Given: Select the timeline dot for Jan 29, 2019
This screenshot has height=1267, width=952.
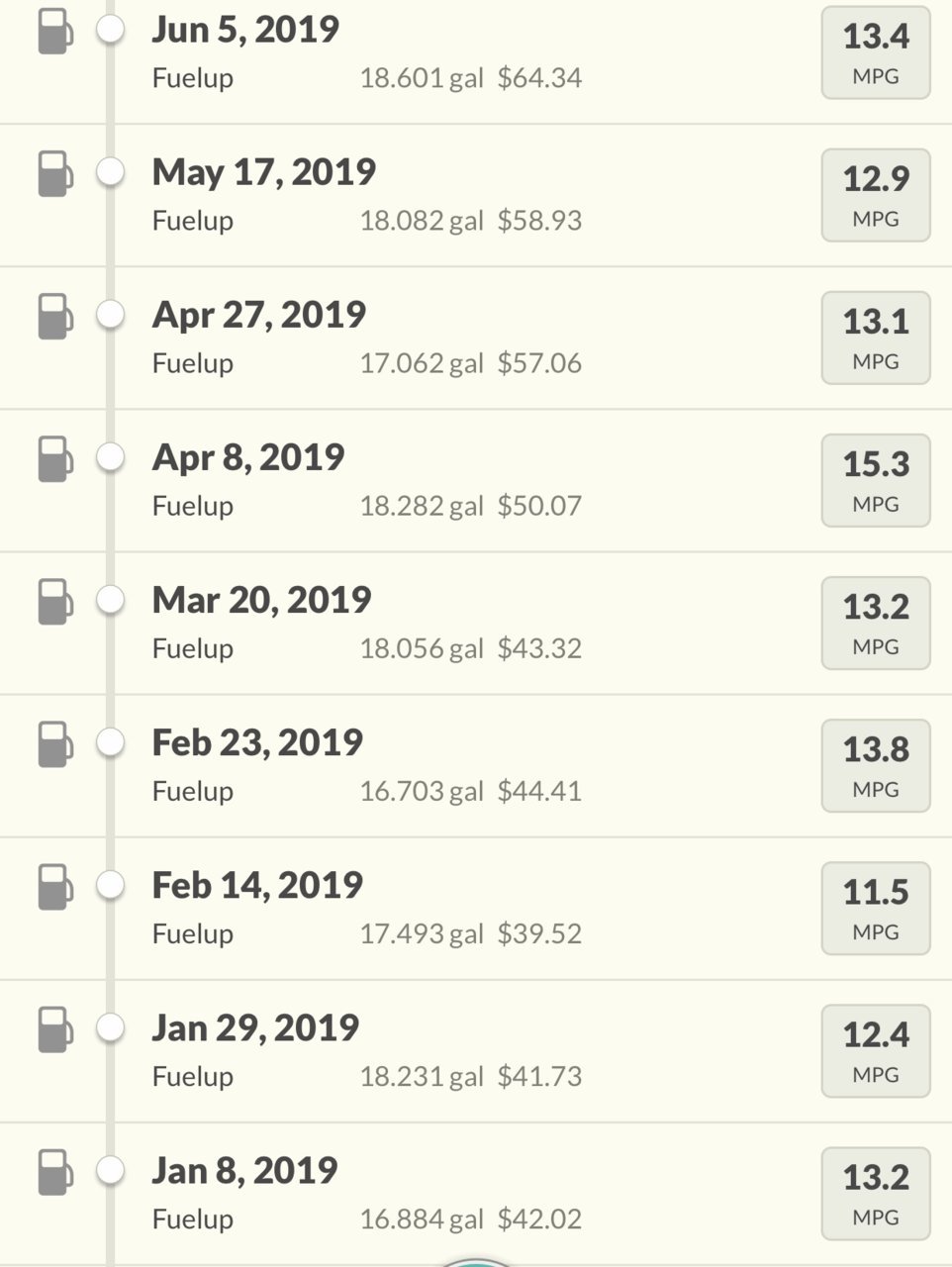Looking at the screenshot, I should (111, 1027).
